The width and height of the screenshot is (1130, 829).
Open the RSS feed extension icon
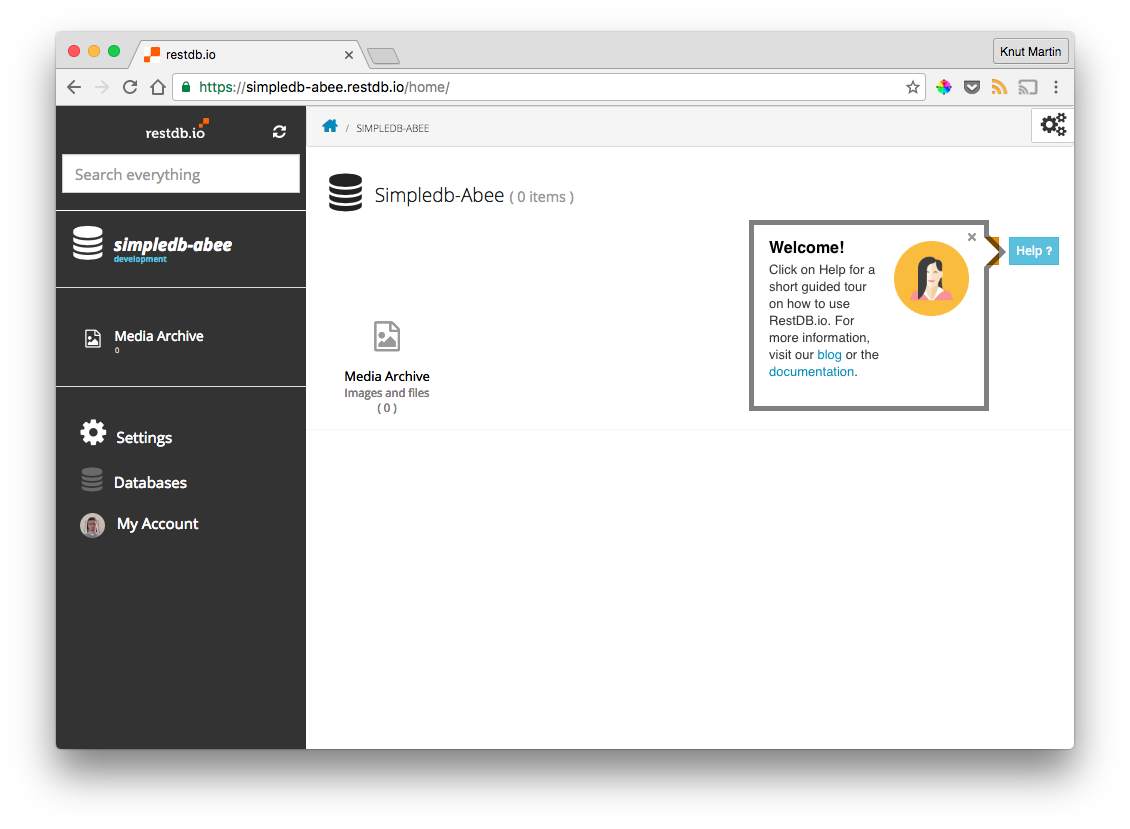click(999, 87)
